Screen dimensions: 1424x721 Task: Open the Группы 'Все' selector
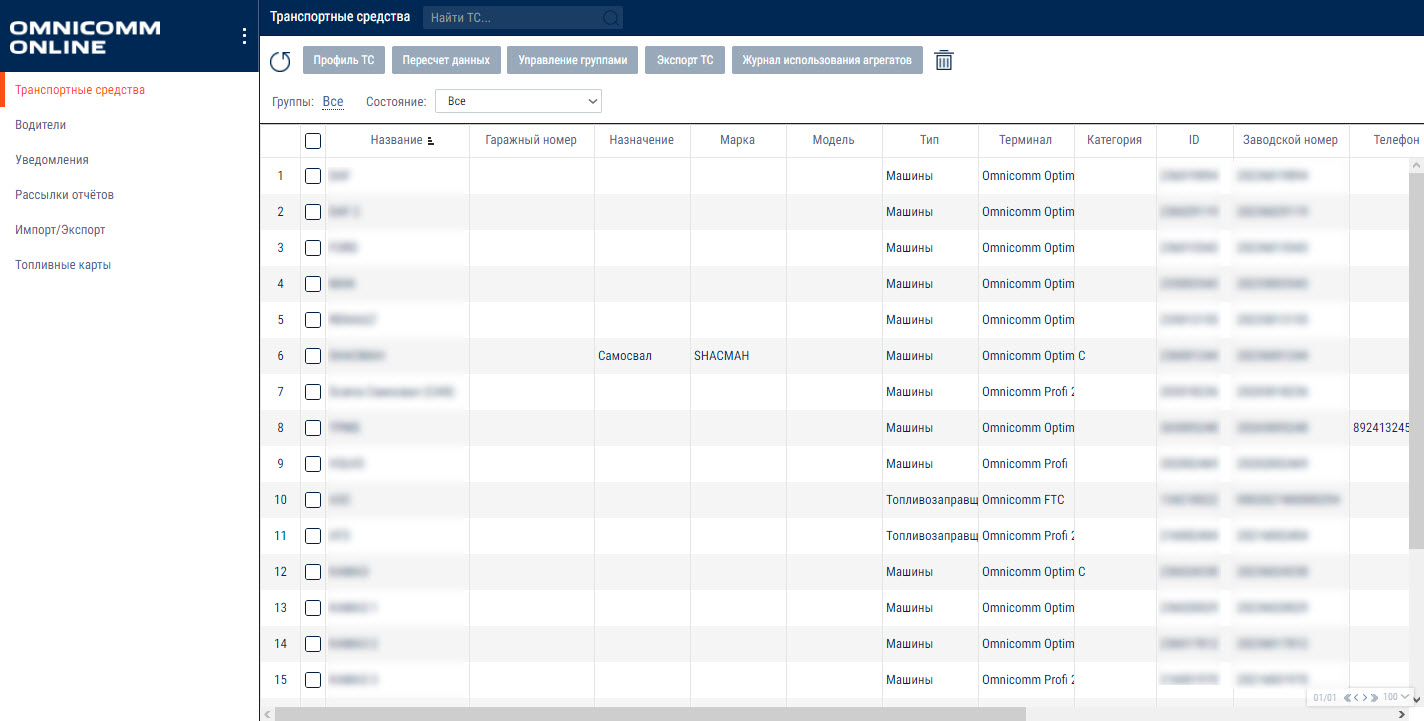coord(333,102)
